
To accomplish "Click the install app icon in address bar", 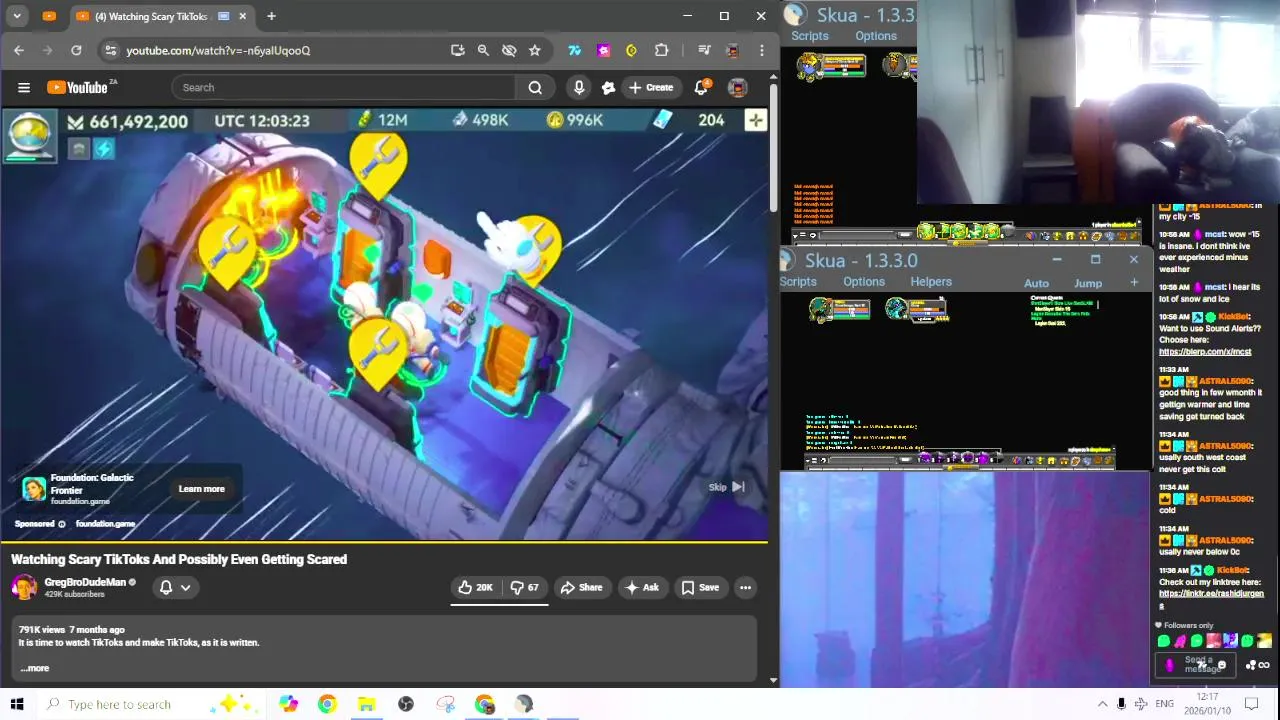I will 457,50.
